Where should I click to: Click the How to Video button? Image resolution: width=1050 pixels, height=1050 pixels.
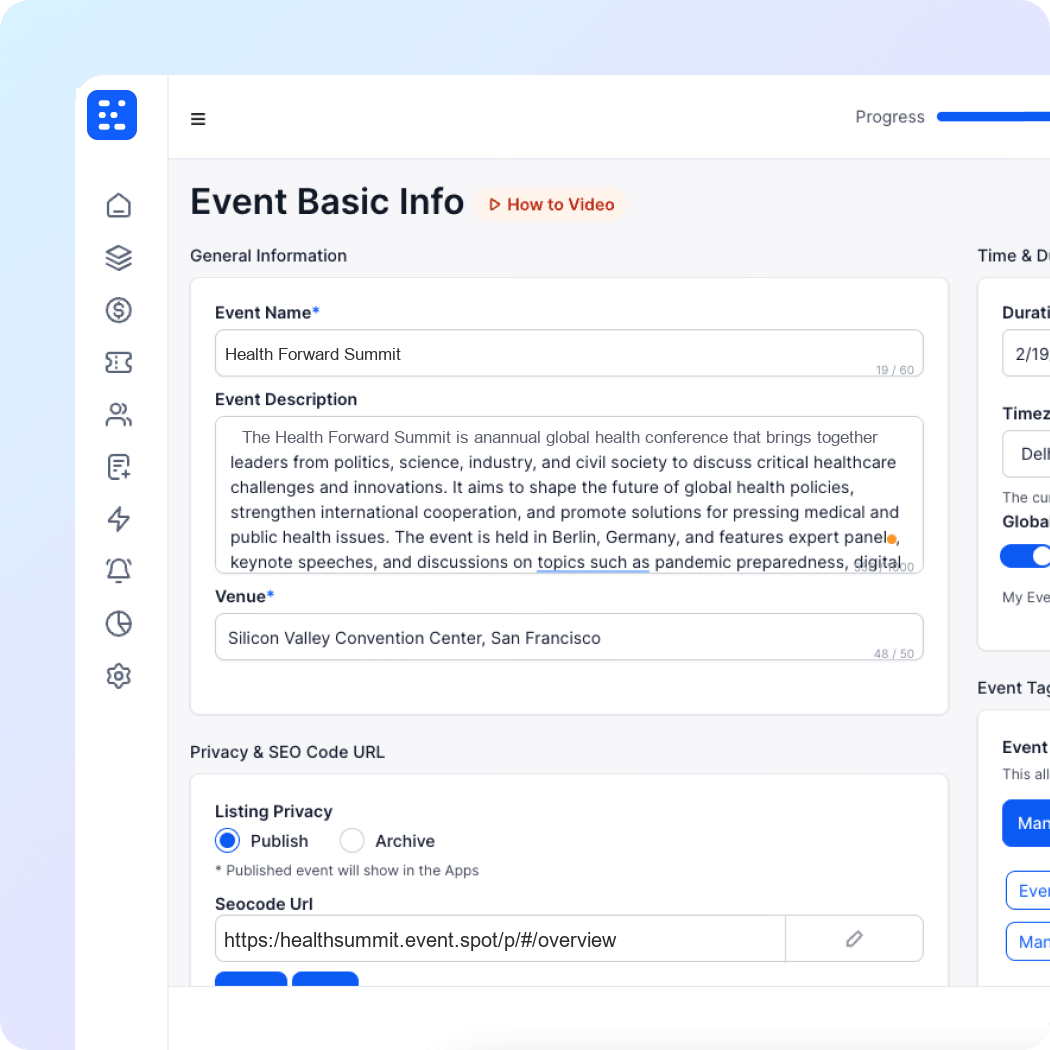tap(550, 205)
